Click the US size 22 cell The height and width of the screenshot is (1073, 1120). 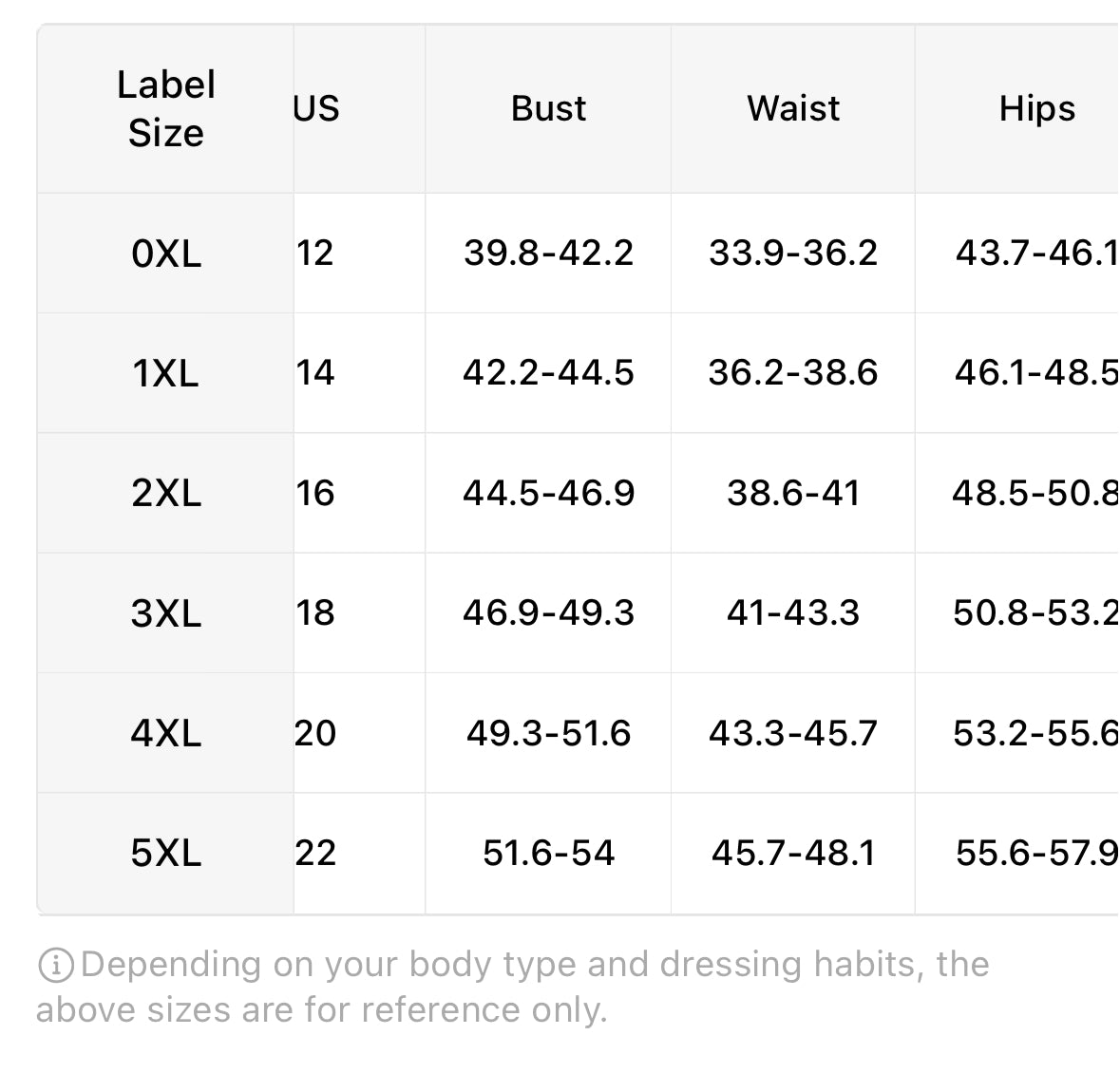[x=315, y=853]
